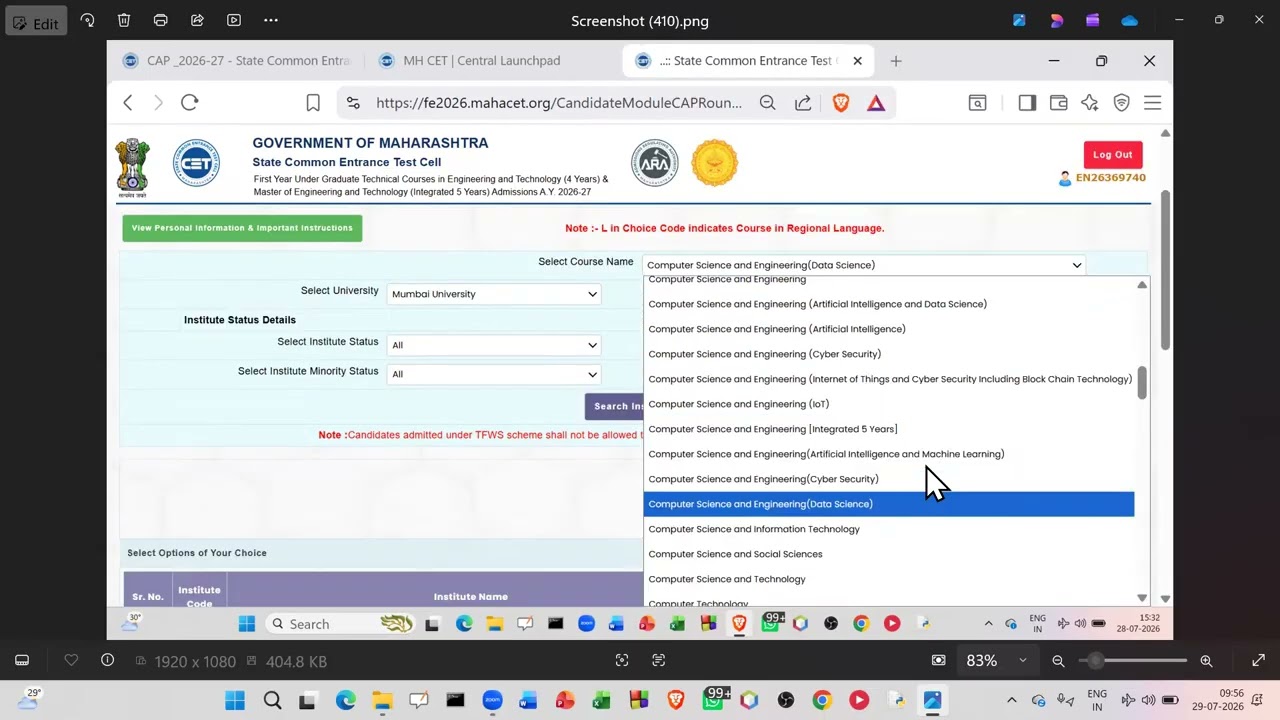Screen dimensions: 1280x720
Task: Bookmark the page using the bookmark icon
Action: coord(313,103)
